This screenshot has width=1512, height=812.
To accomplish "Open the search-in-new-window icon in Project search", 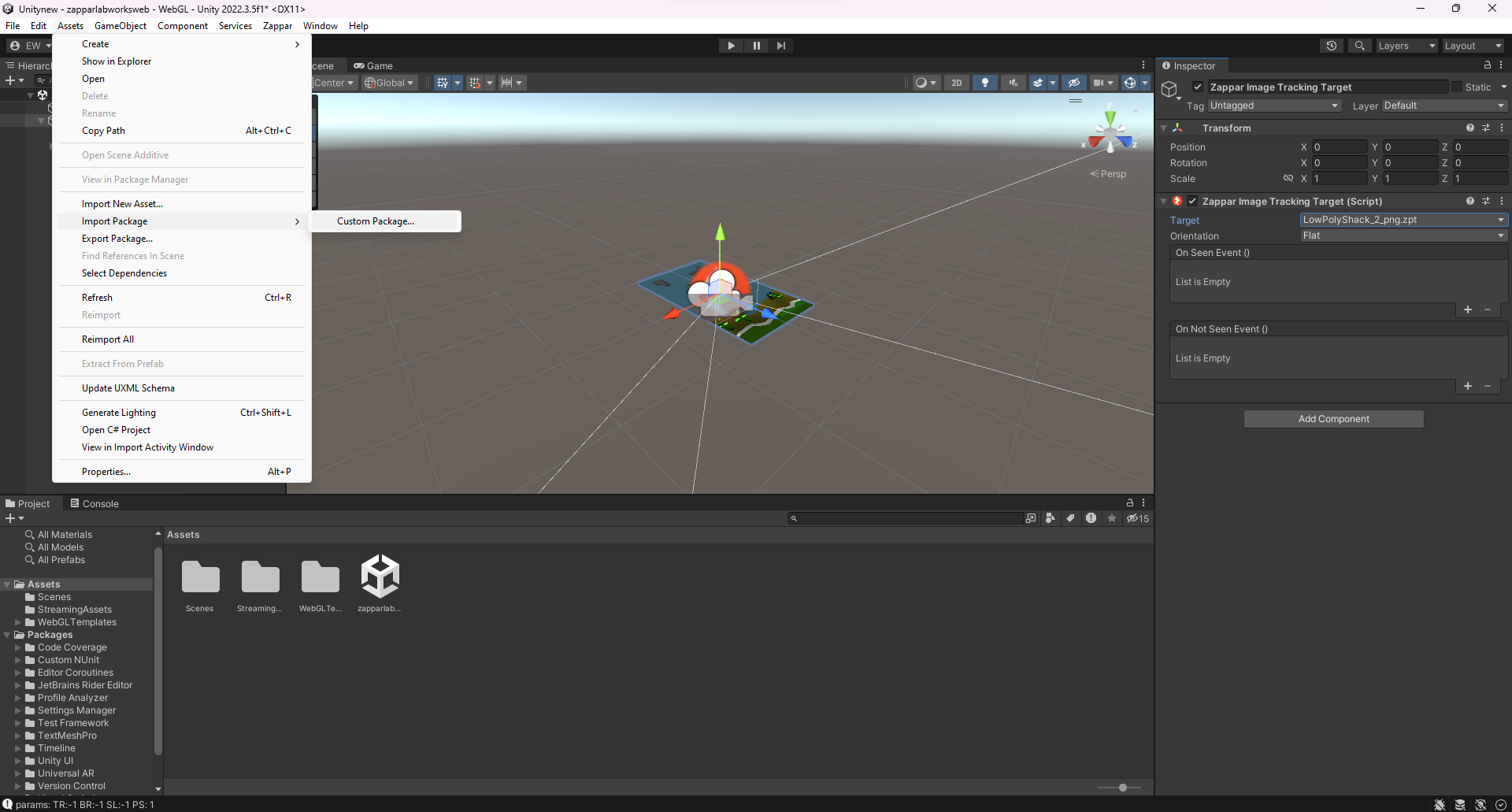I will point(1031,518).
